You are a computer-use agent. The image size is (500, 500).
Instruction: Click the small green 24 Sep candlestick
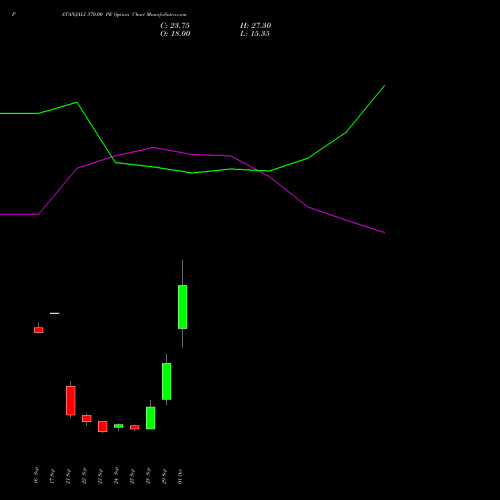tap(119, 426)
